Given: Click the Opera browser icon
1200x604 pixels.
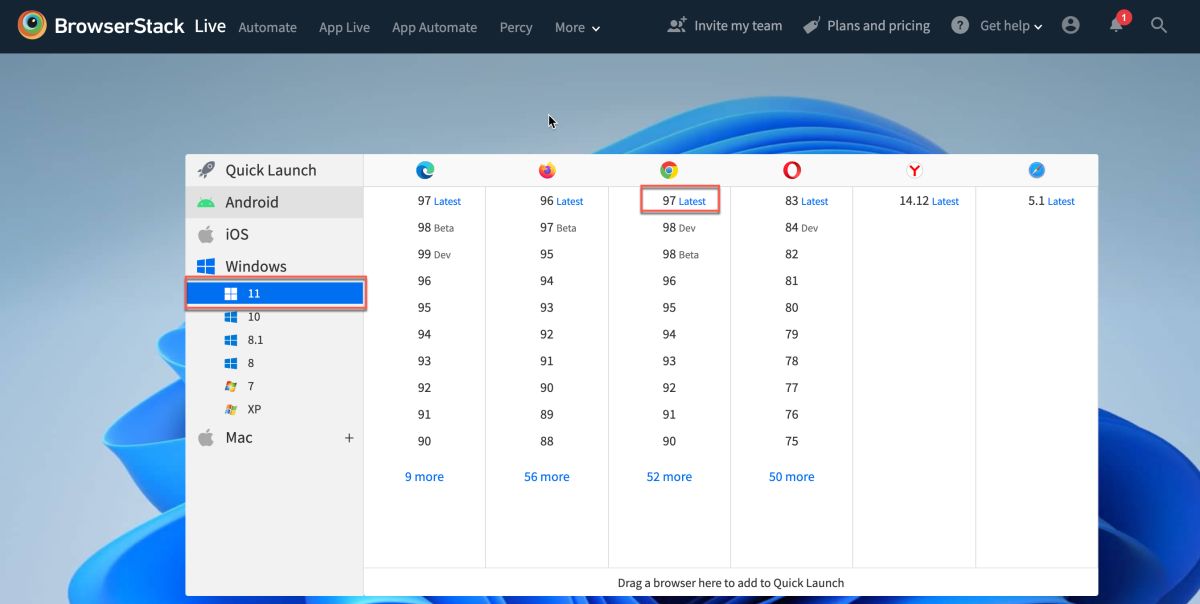Looking at the screenshot, I should pyautogui.click(x=792, y=171).
